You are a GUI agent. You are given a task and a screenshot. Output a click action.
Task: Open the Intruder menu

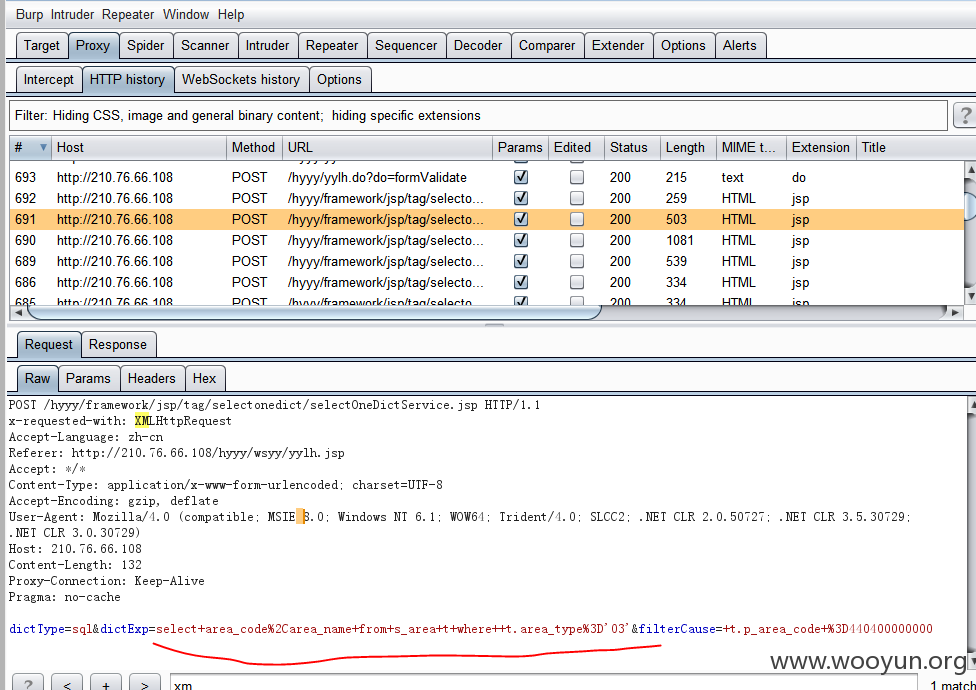click(x=72, y=14)
